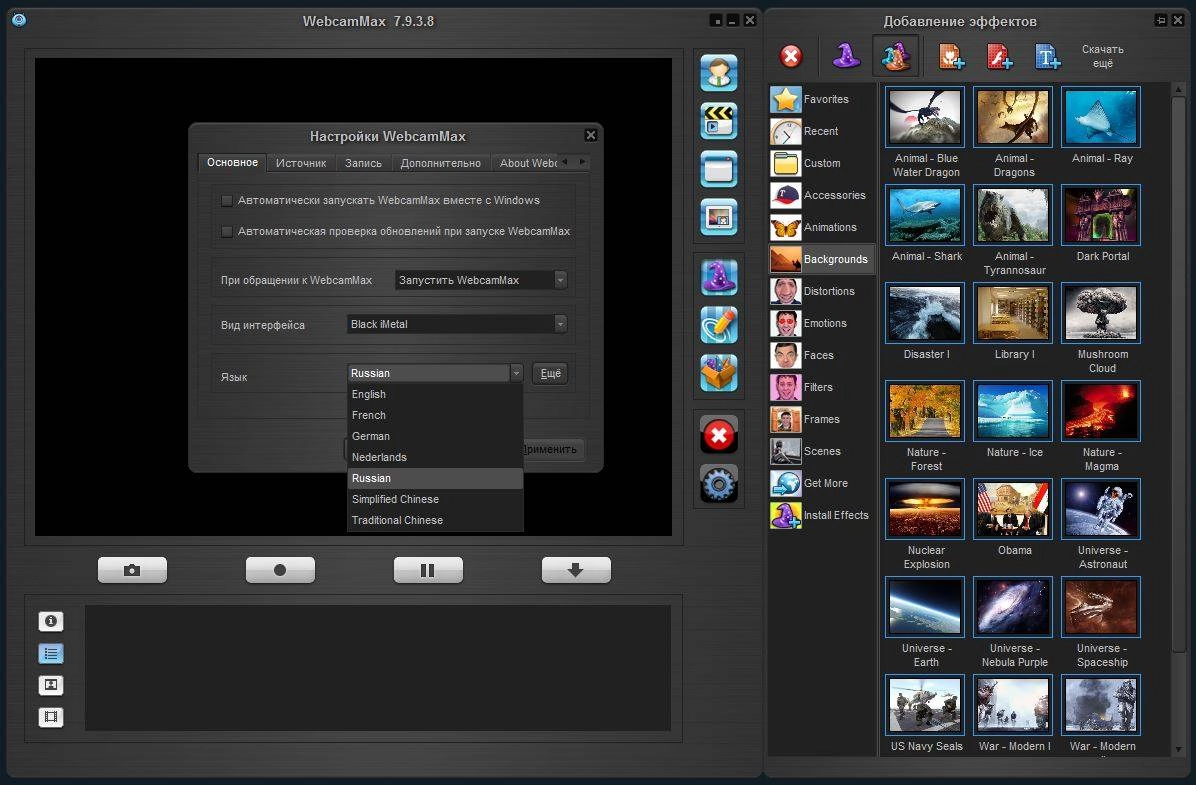Open the Запись tab
The width and height of the screenshot is (1196, 785).
point(363,163)
